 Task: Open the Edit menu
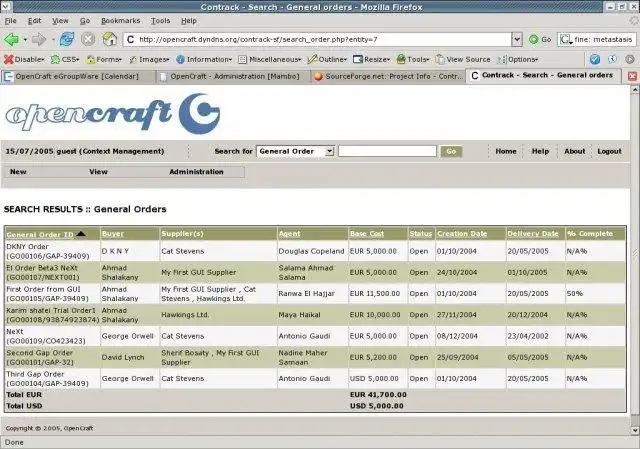[x=34, y=21]
